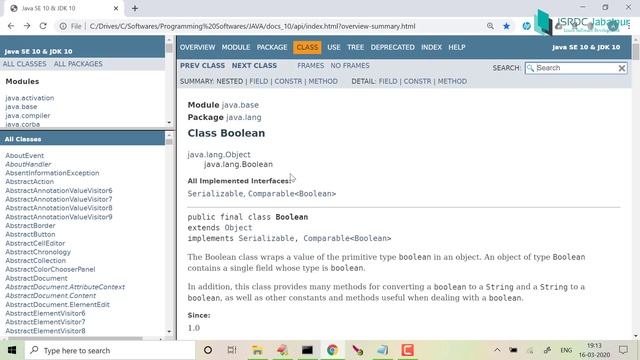Screen dimensions: 640x360
Task: Open the java.base module link in content
Action: [240, 105]
